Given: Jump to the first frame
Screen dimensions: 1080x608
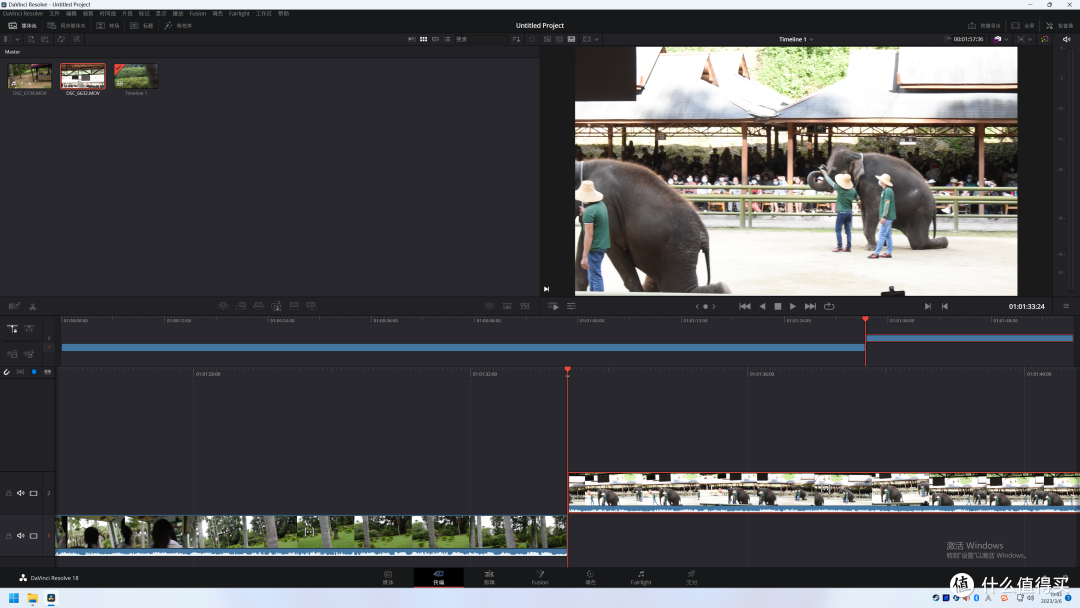Looking at the screenshot, I should pos(745,306).
